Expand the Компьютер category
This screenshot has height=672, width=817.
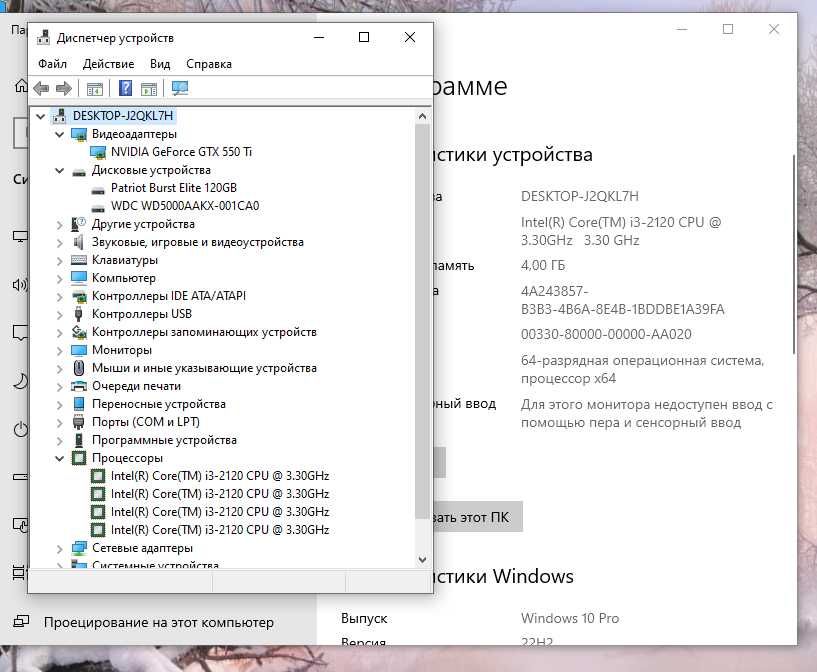pos(59,279)
